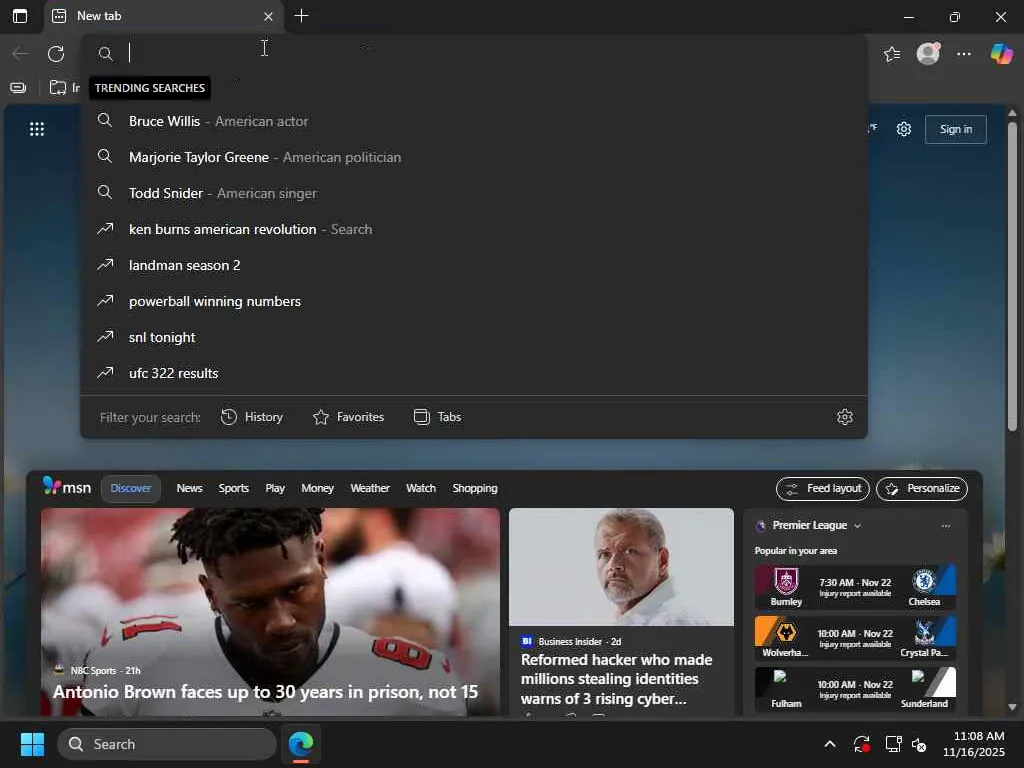
Task: Click the msn logo
Action: (x=67, y=487)
